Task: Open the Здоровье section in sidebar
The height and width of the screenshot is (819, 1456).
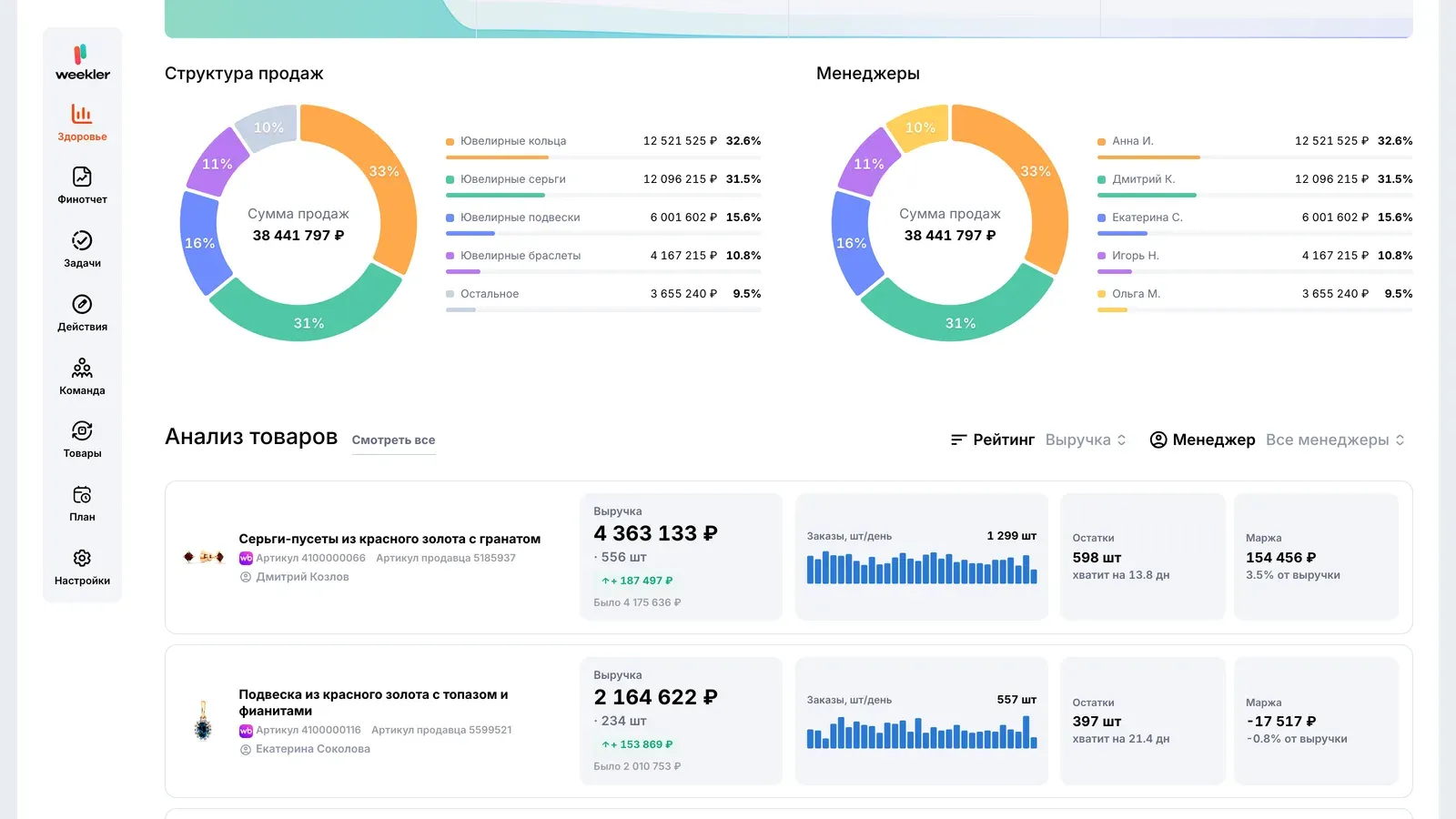Action: pyautogui.click(x=82, y=123)
